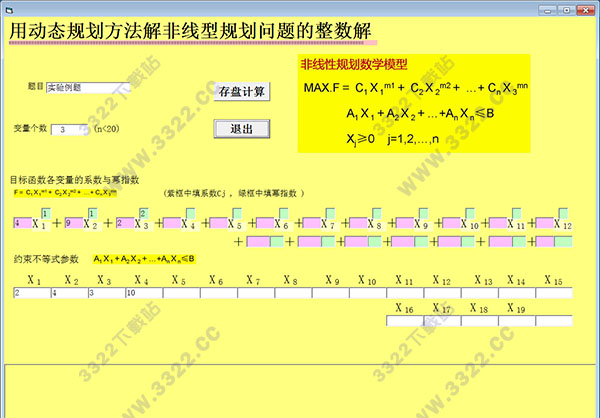Edit the green exponent box above X1
This screenshot has height=418, width=600.
point(46,214)
